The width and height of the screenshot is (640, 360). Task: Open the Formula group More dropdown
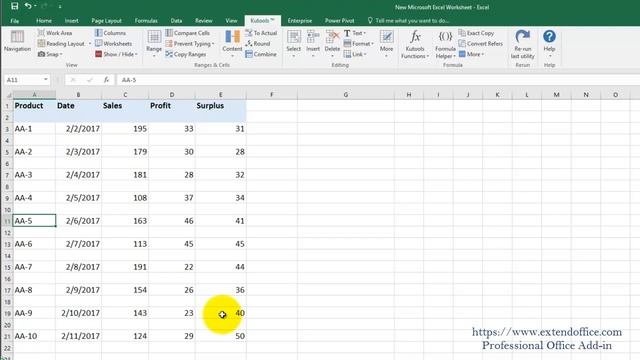471,54
